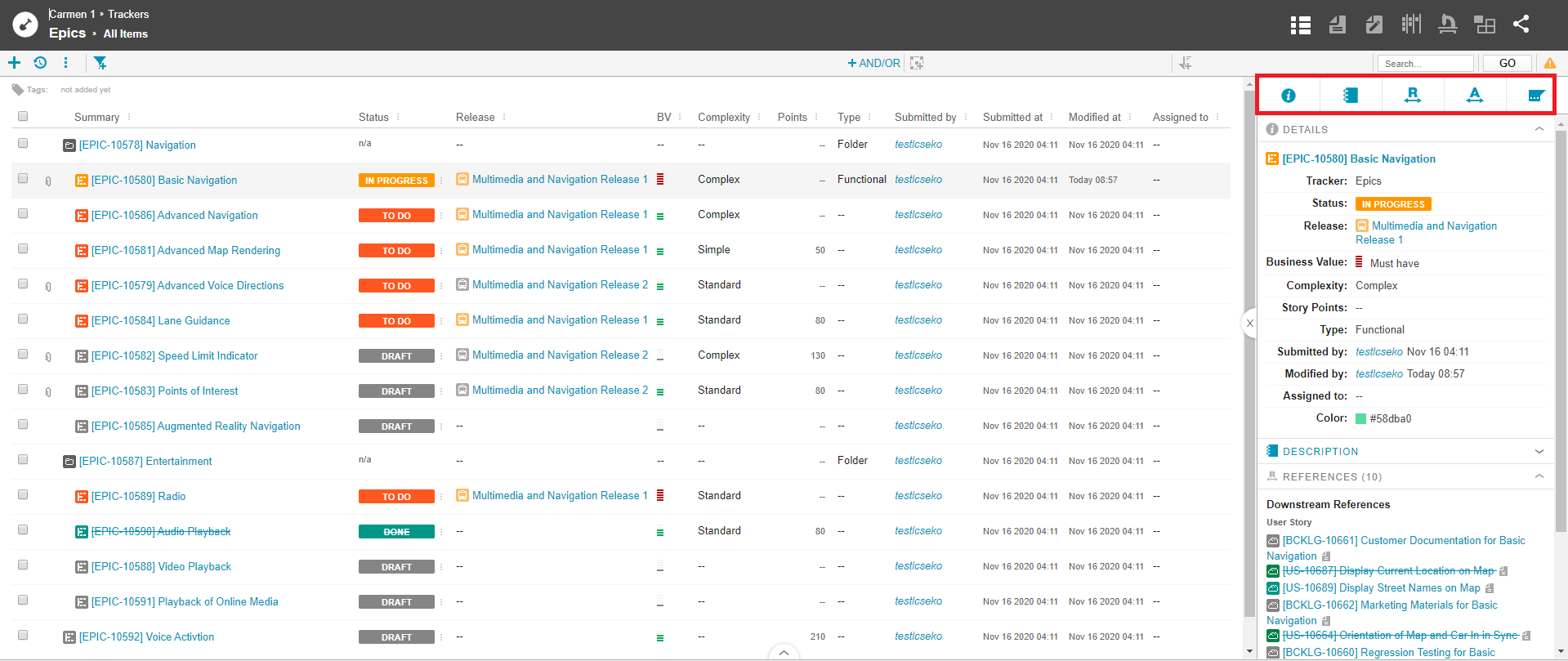Viewport: 1568px width, 661px height.
Task: Click attachment clip on Speed Limit Indicator row
Action: (48, 357)
